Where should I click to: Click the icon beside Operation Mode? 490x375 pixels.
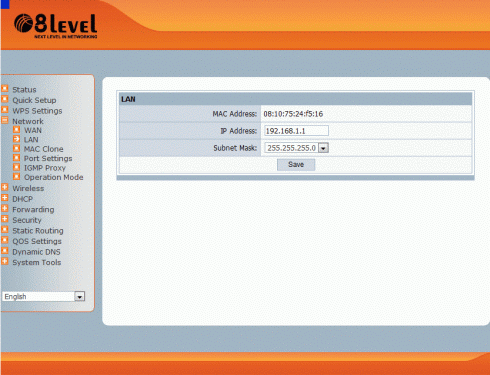coord(16,176)
